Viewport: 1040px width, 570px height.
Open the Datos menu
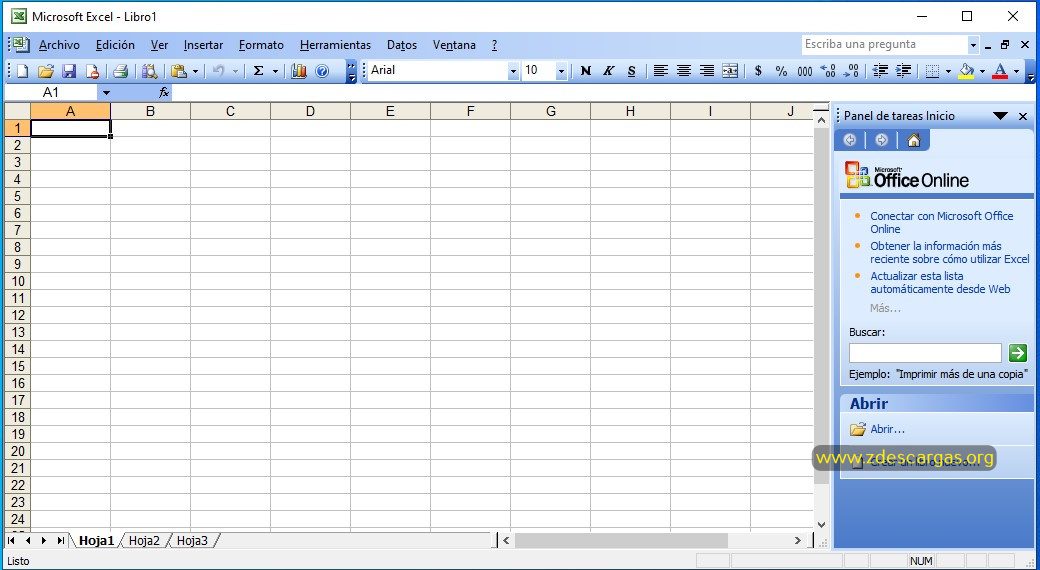pos(402,45)
